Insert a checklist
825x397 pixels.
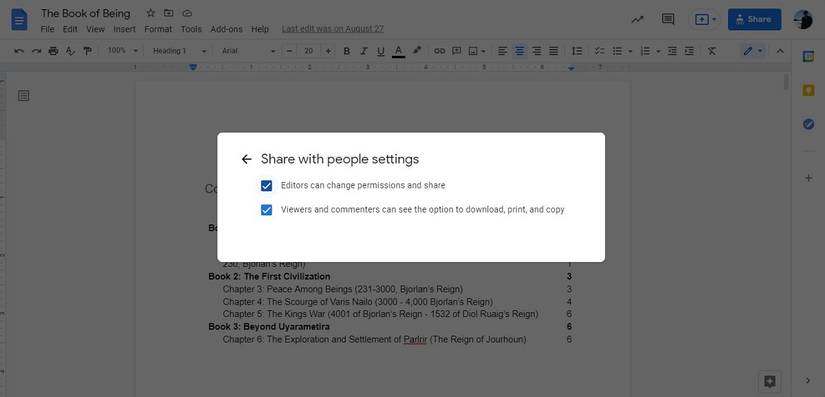coord(599,51)
